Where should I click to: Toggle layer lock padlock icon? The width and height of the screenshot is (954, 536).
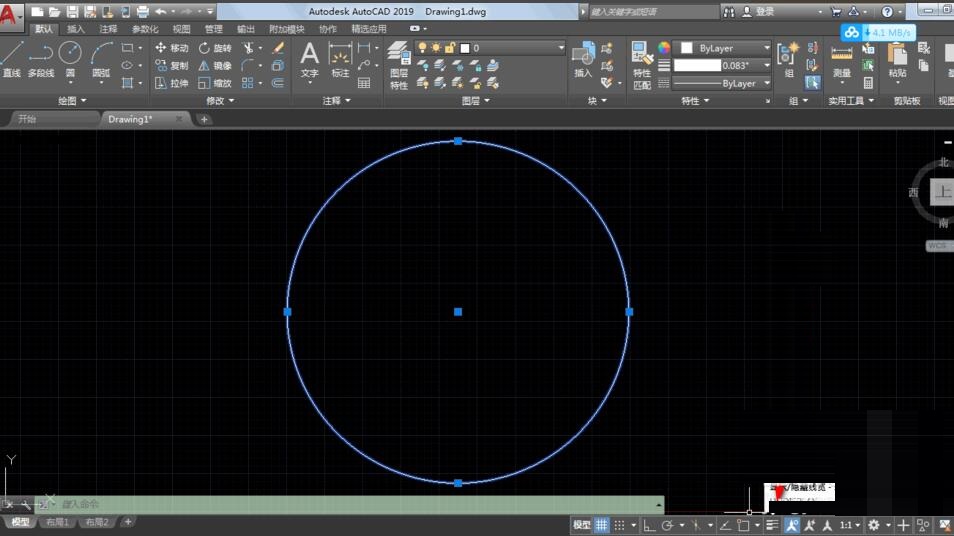tap(450, 47)
